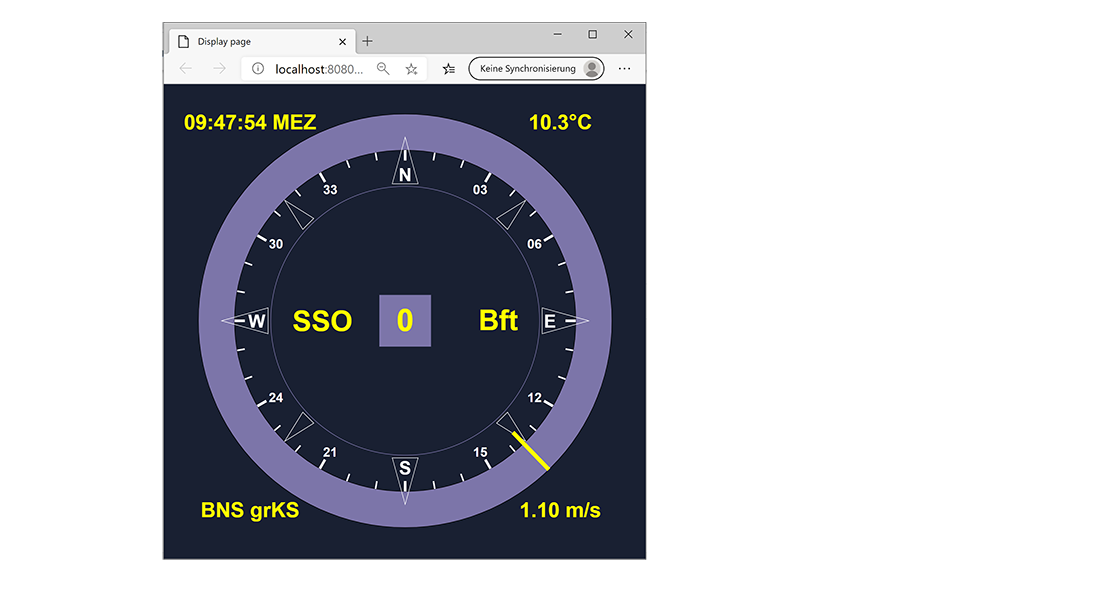Viewport: 1115px width, 600px height.
Task: Click the Keine Synchronisierung profile button
Action: pyautogui.click(x=536, y=69)
